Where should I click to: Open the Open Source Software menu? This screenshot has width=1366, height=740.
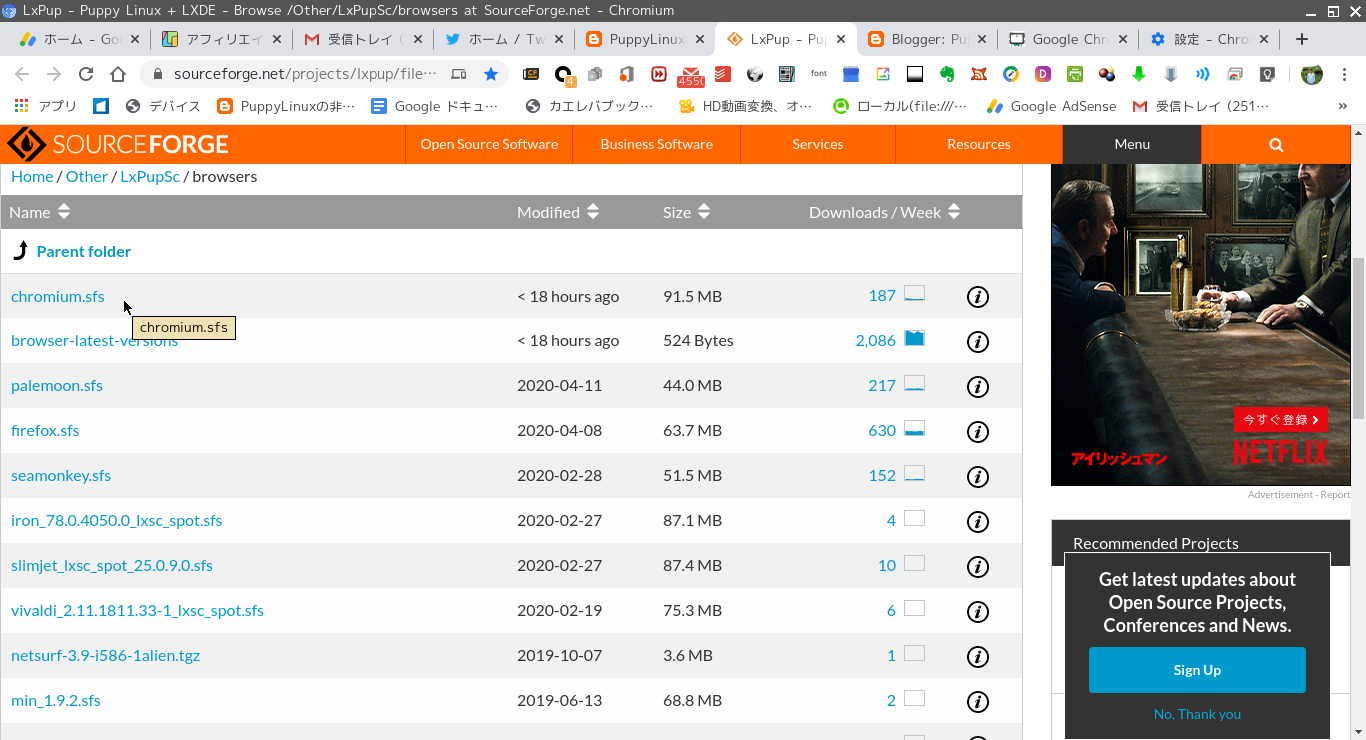click(489, 144)
